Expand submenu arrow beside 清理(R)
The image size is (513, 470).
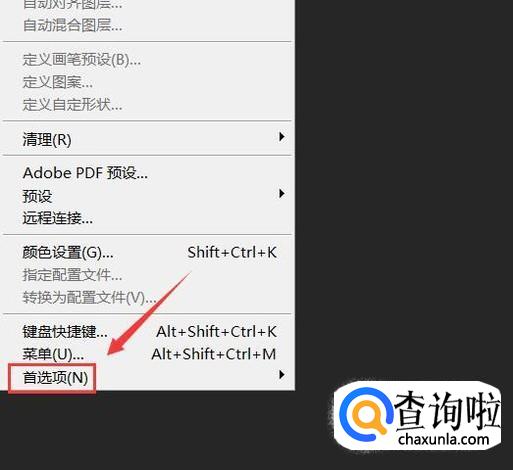[x=282, y=137]
